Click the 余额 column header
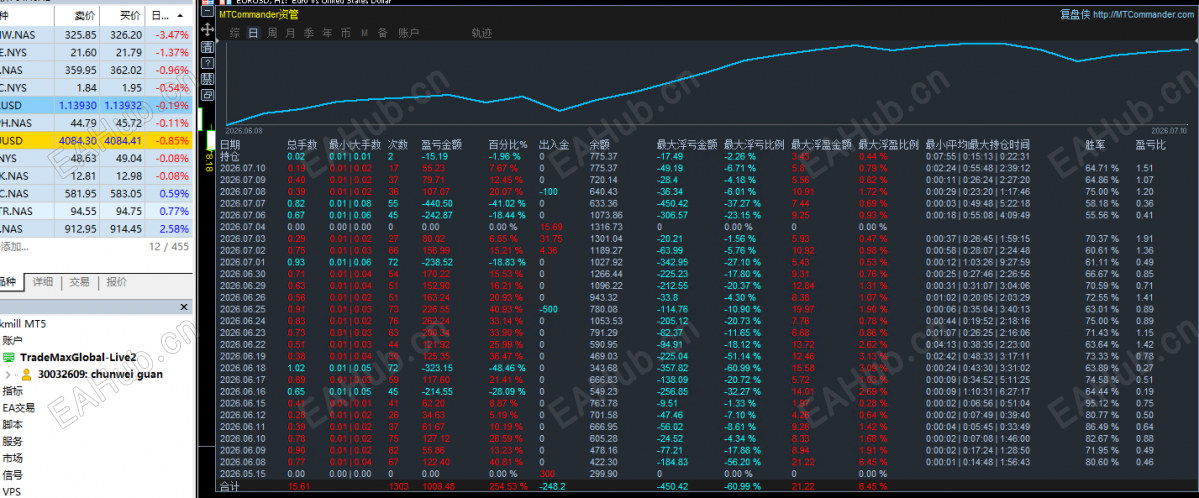 [x=600, y=144]
